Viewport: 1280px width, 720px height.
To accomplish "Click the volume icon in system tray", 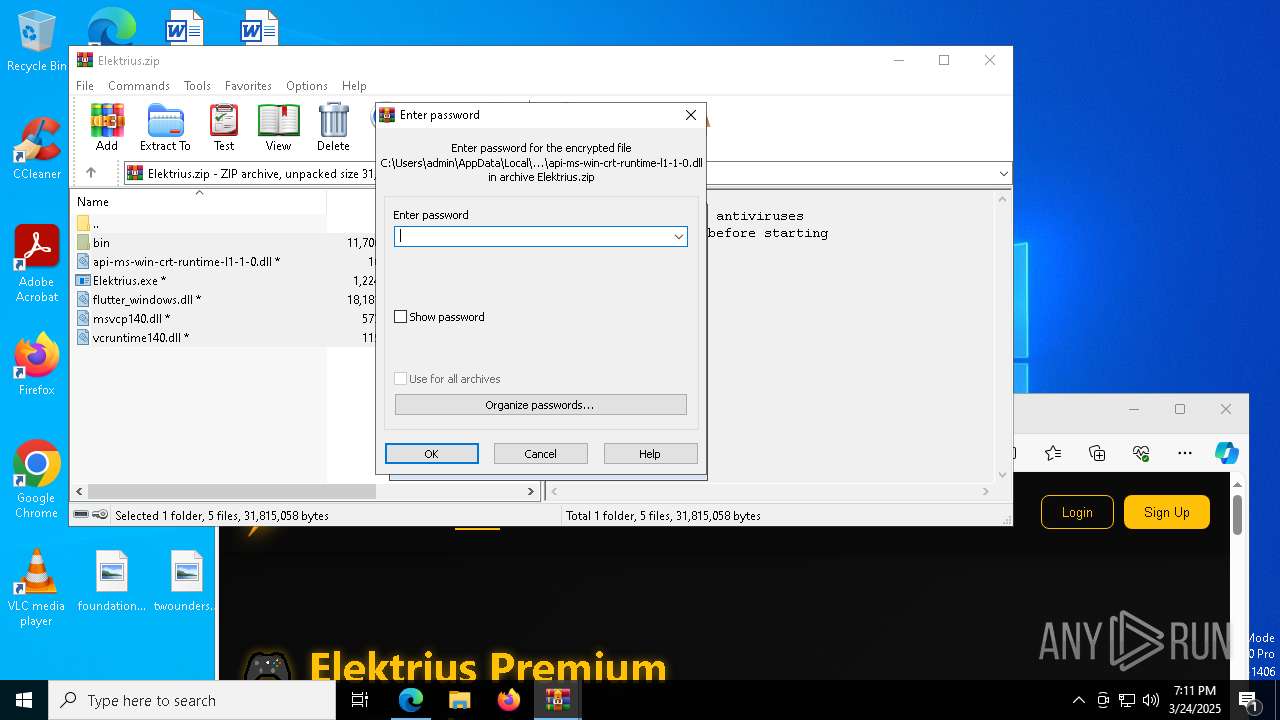I will click(1151, 700).
